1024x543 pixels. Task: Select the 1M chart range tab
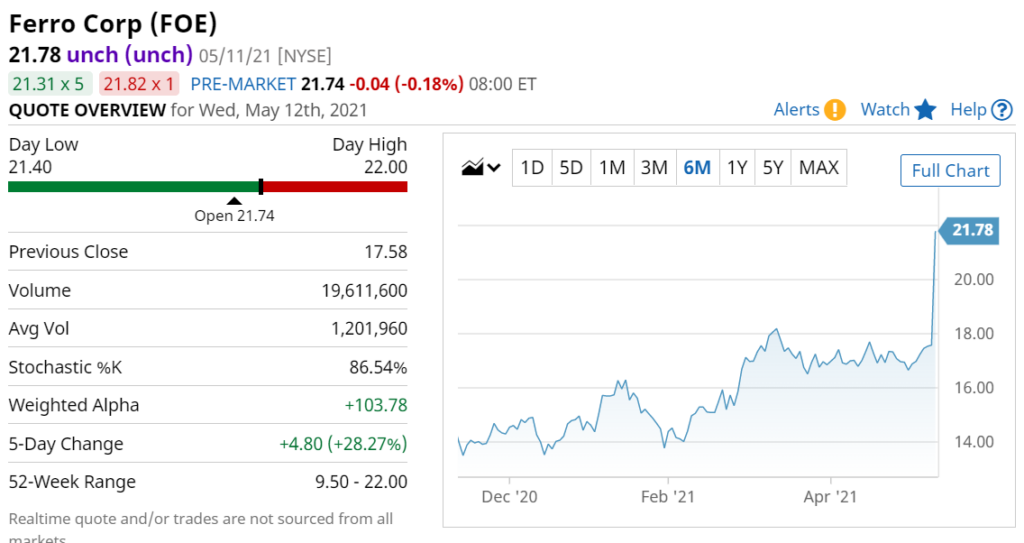(x=612, y=168)
